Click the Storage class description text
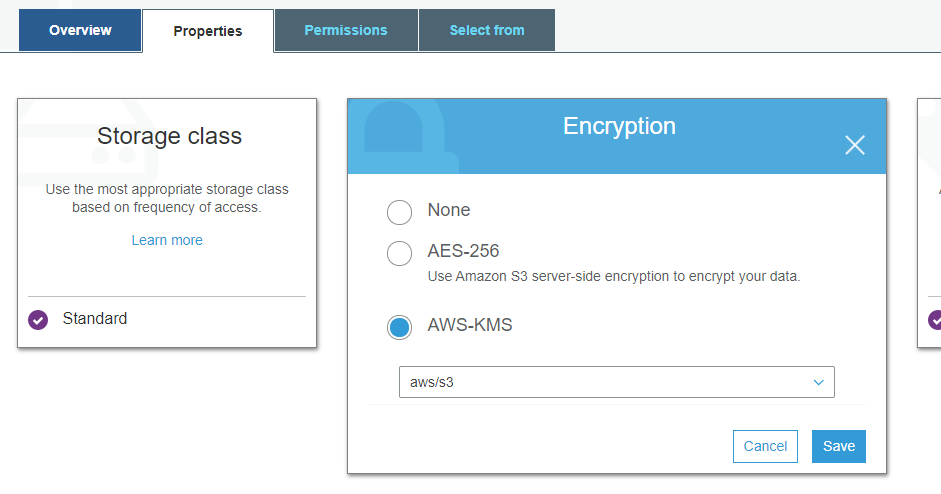This screenshot has width=941, height=494. pos(167,198)
